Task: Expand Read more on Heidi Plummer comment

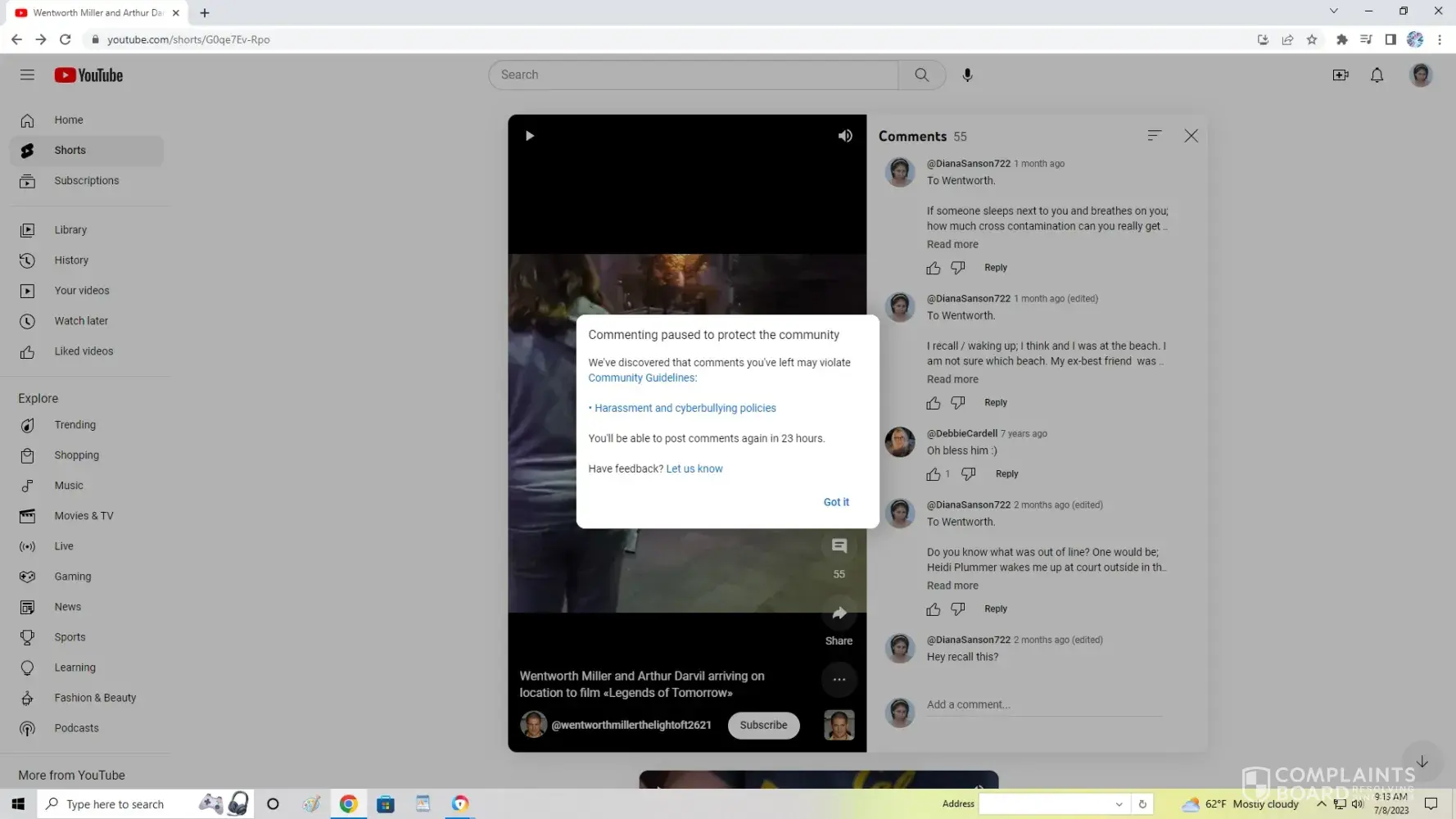Action: coord(952,586)
